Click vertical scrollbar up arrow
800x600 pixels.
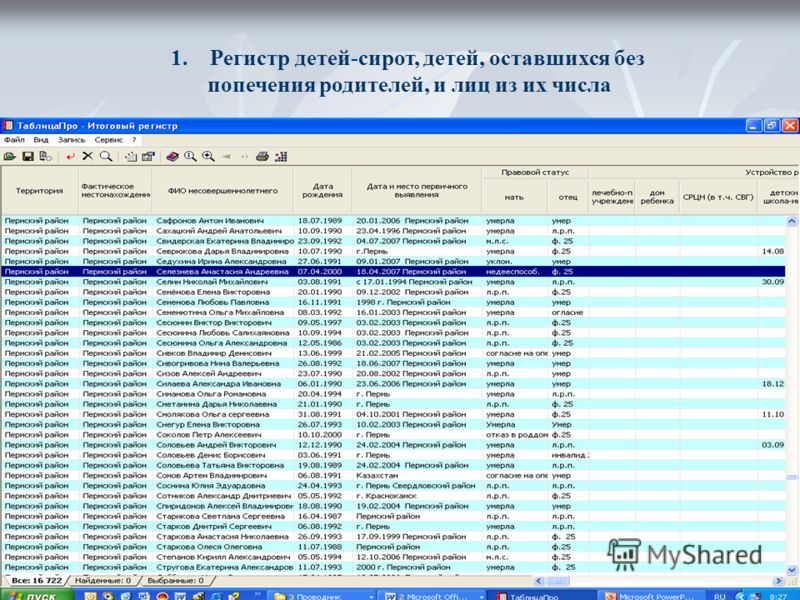(x=792, y=221)
